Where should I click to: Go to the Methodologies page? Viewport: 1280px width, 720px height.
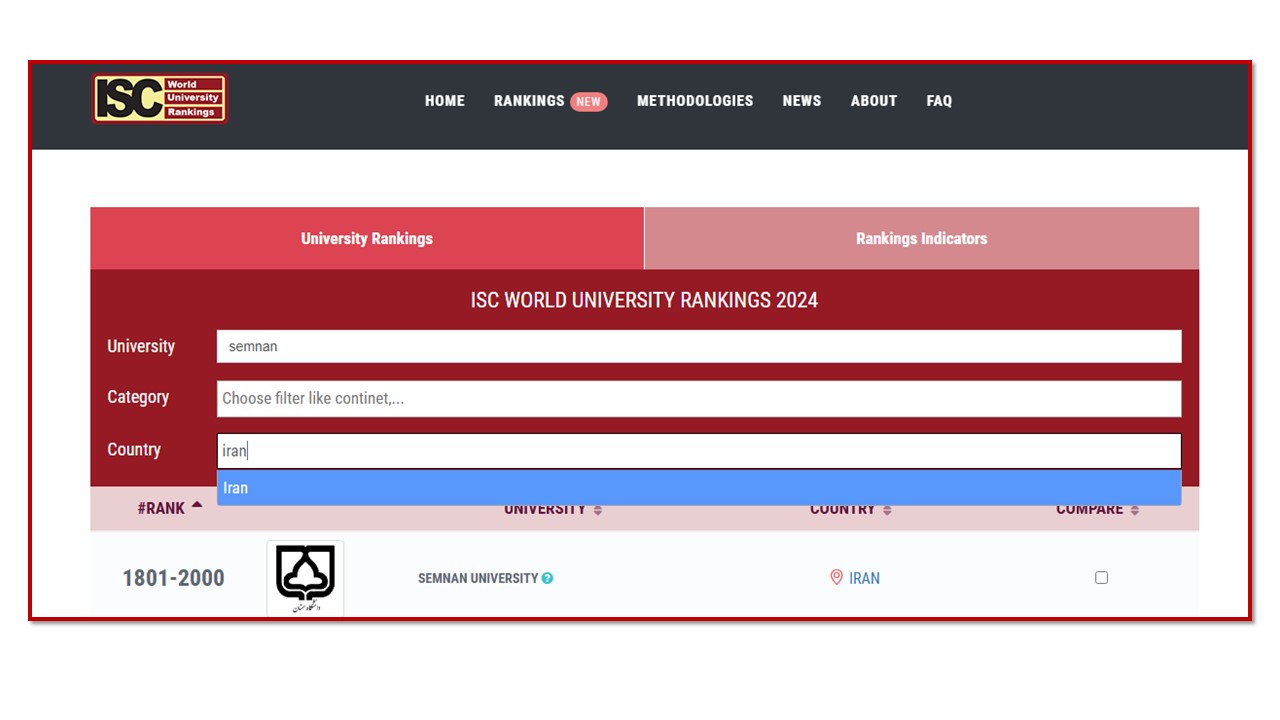coord(695,101)
